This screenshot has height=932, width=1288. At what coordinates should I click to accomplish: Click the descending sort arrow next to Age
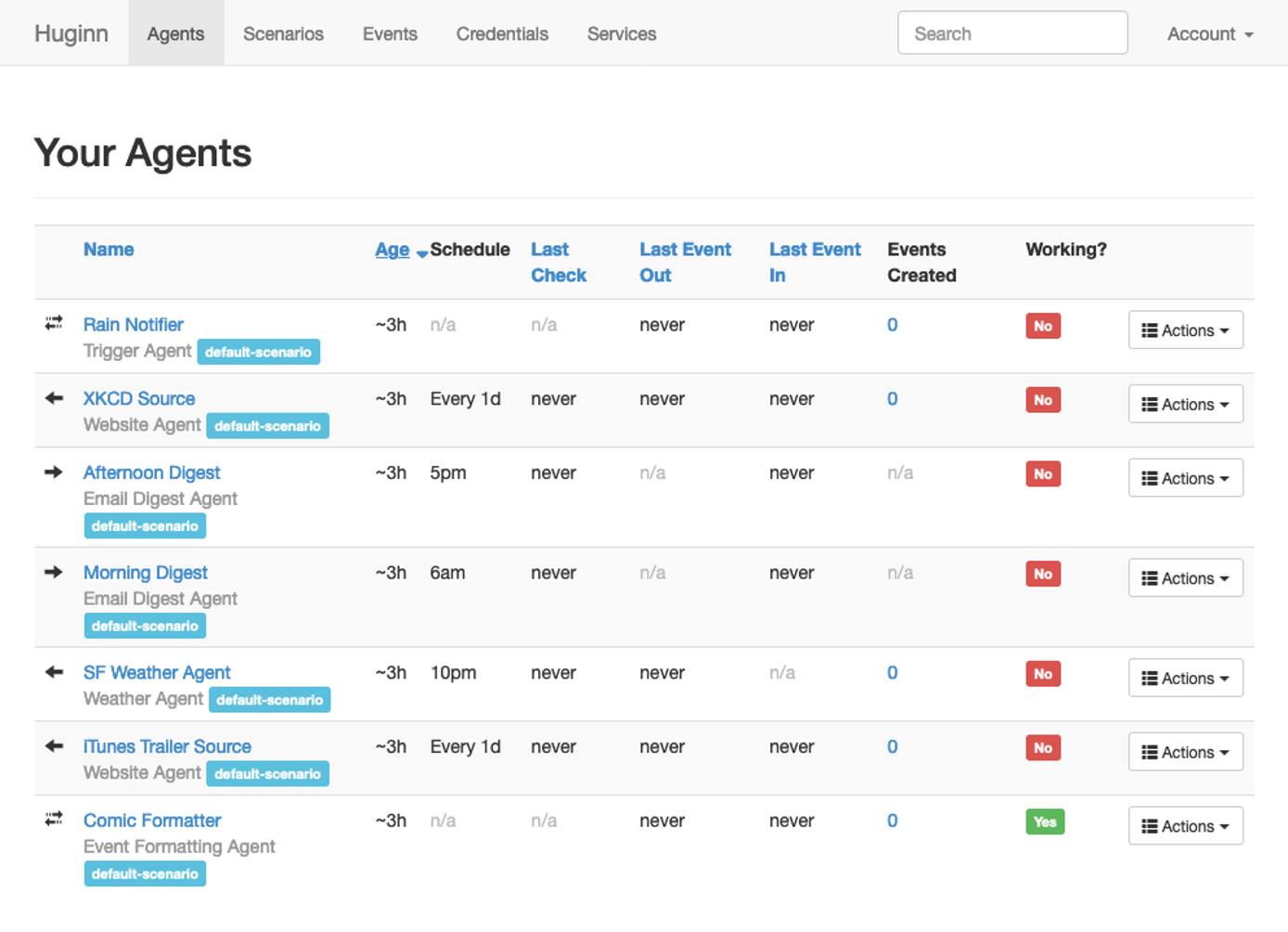point(420,253)
